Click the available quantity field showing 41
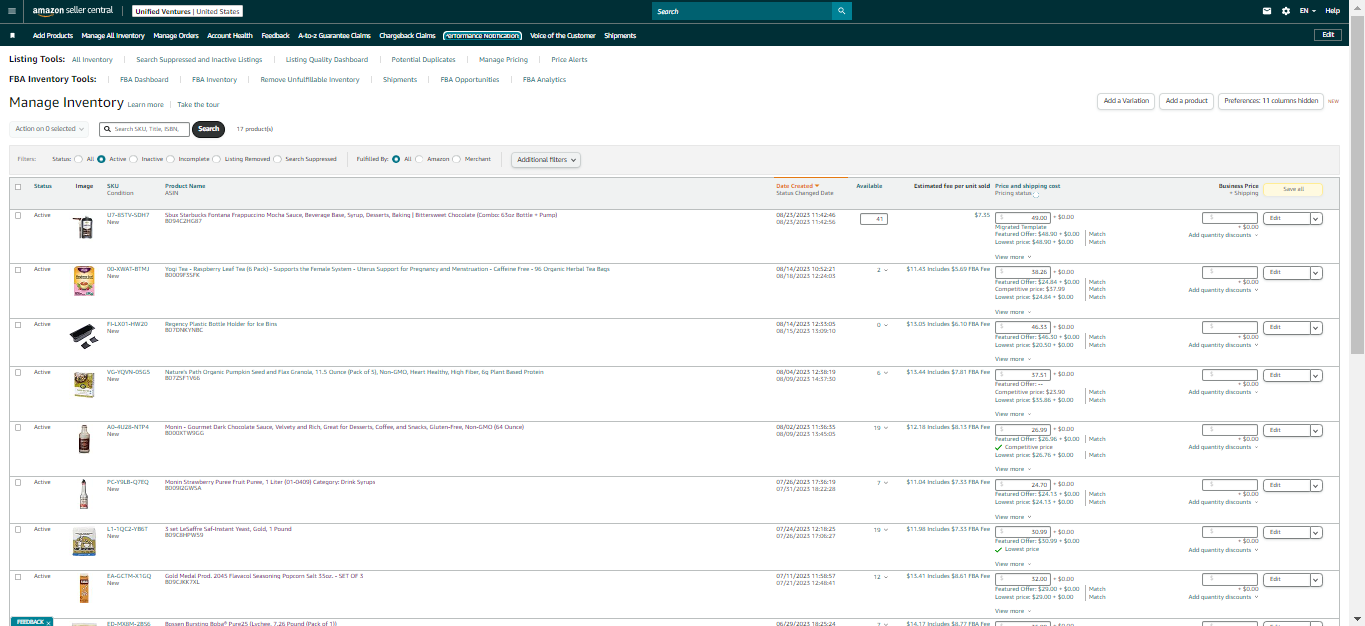The image size is (1365, 626). [874, 218]
